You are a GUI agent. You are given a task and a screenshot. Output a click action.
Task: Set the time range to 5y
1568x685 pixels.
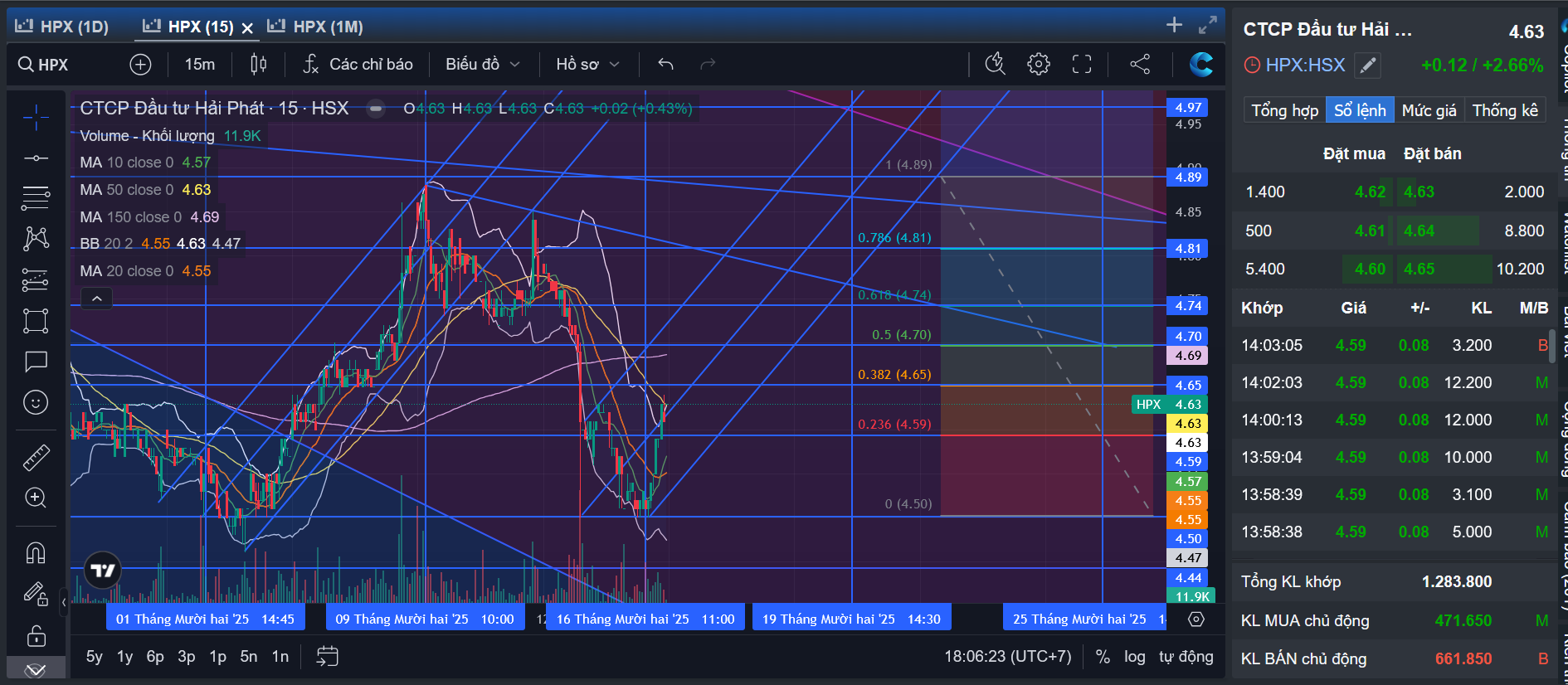click(x=95, y=657)
